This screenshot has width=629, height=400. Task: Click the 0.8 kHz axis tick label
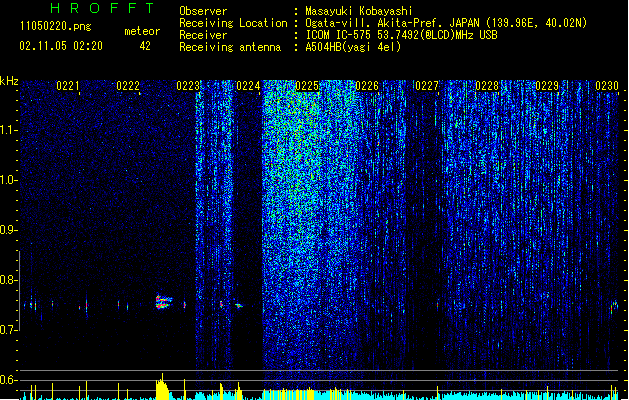(8, 280)
